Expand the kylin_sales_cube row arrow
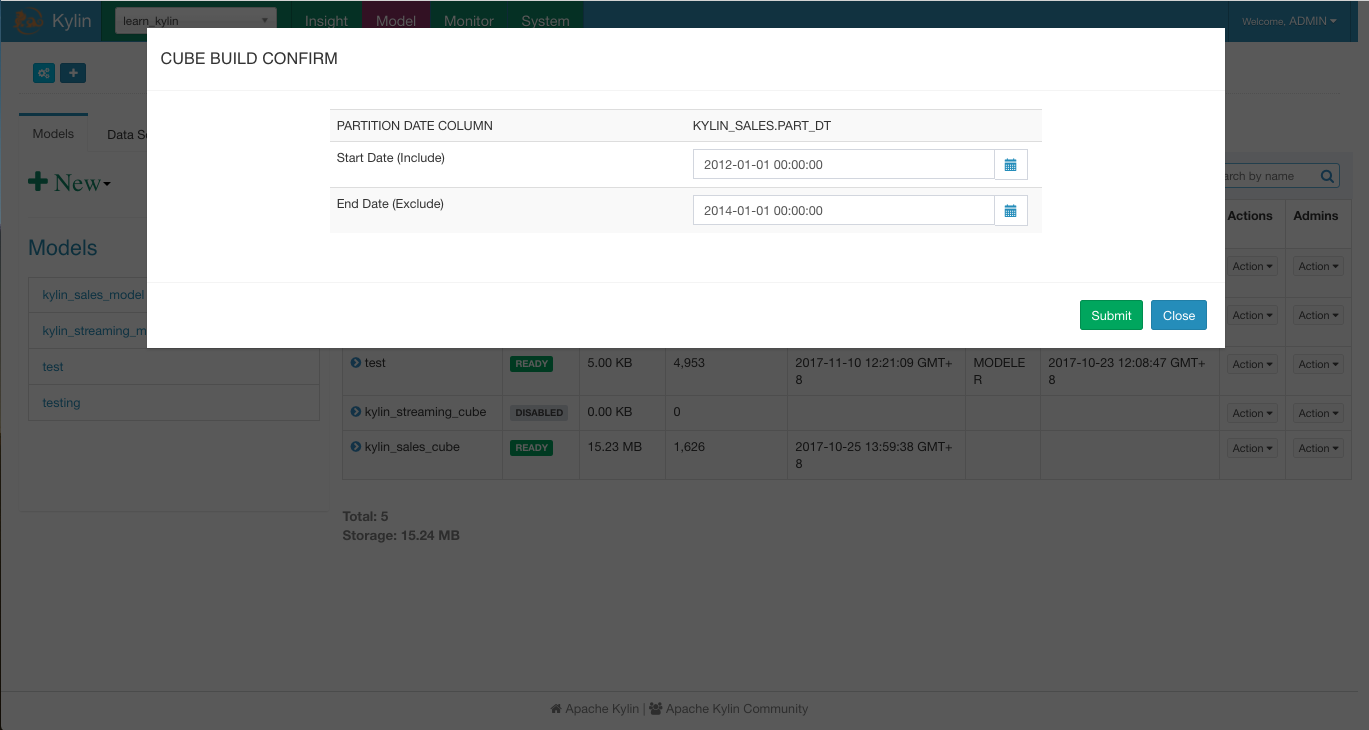 356,447
